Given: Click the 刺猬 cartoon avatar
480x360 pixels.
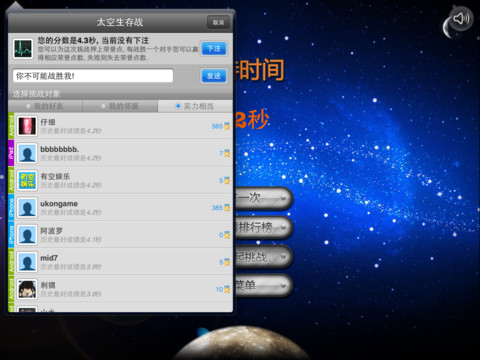Looking at the screenshot, I should pyautogui.click(x=27, y=289).
